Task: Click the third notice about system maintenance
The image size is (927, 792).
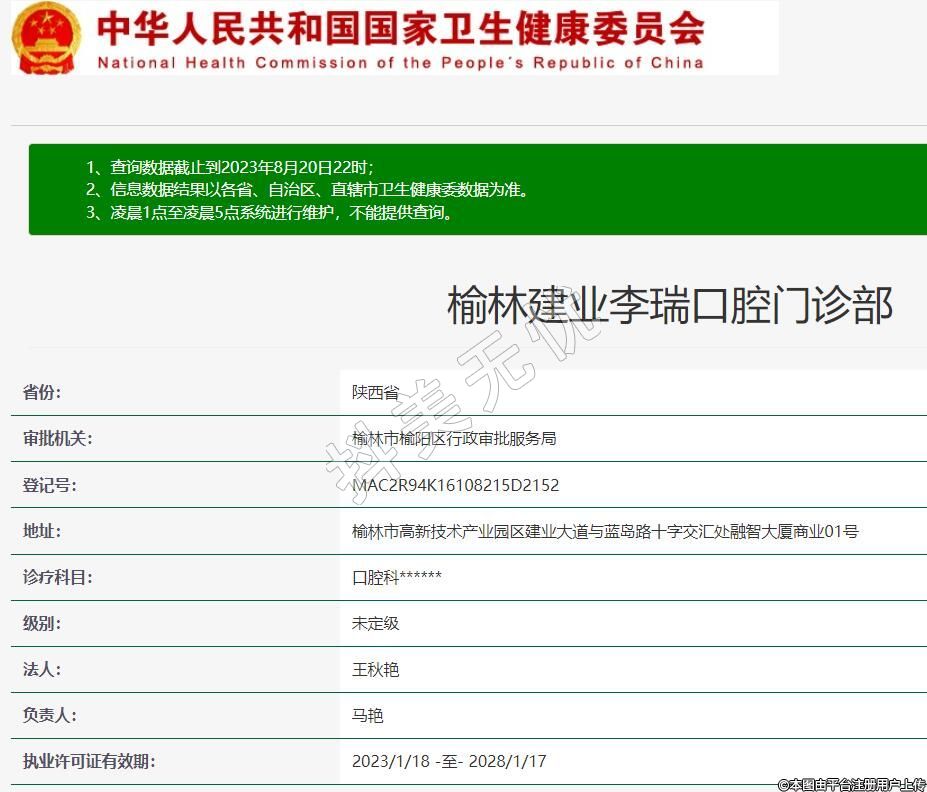Action: pyautogui.click(x=268, y=212)
